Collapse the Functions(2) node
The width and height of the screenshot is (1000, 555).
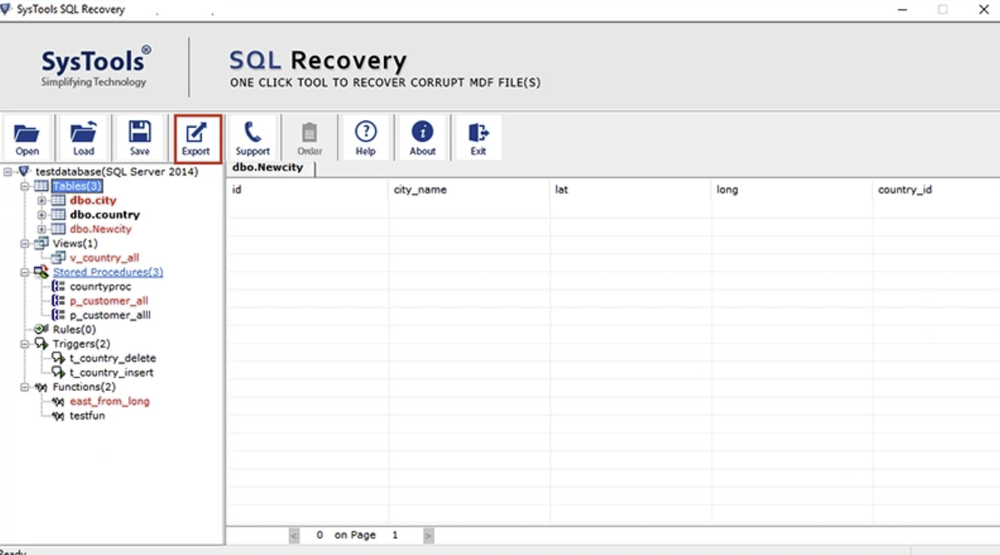click(x=24, y=387)
